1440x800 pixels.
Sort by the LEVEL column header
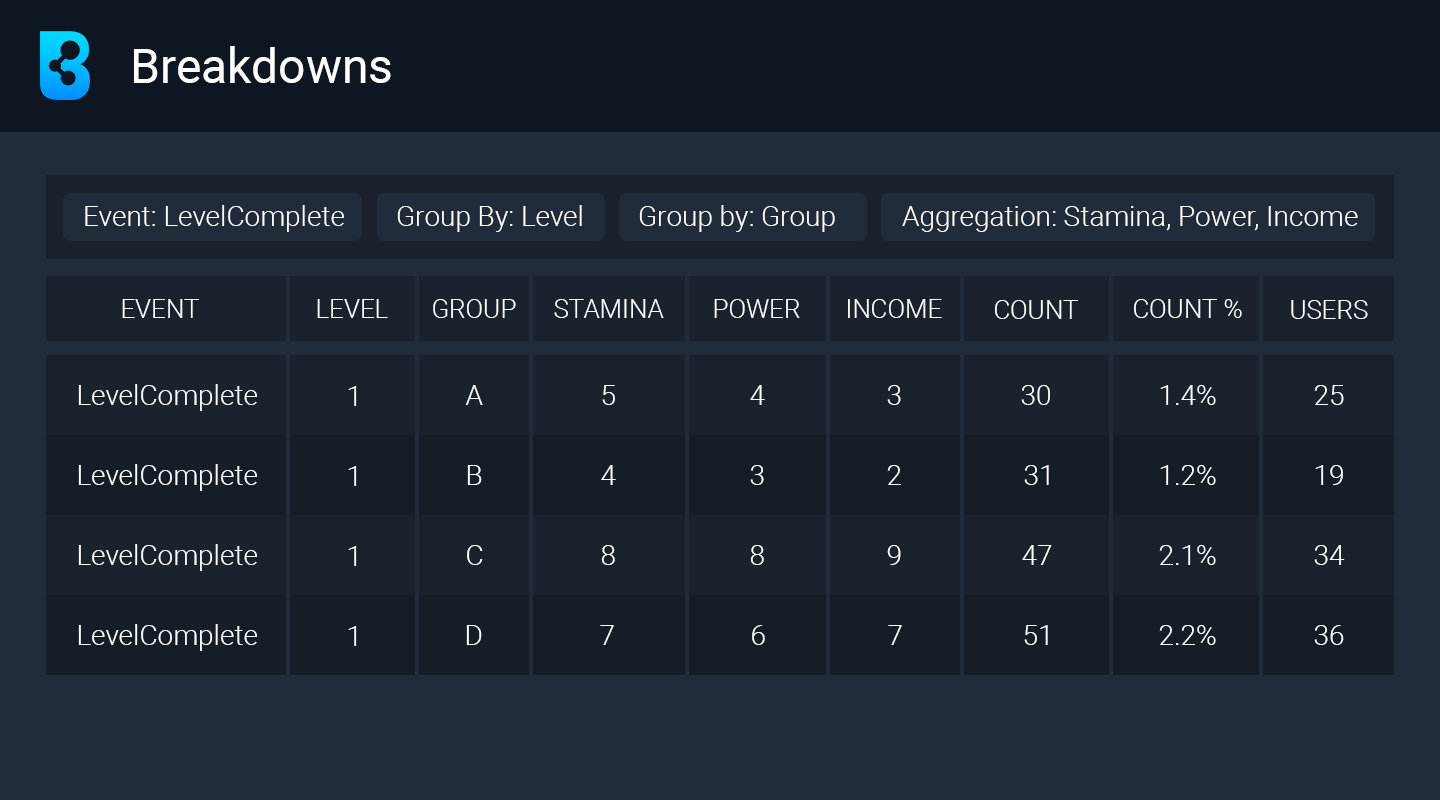(352, 309)
